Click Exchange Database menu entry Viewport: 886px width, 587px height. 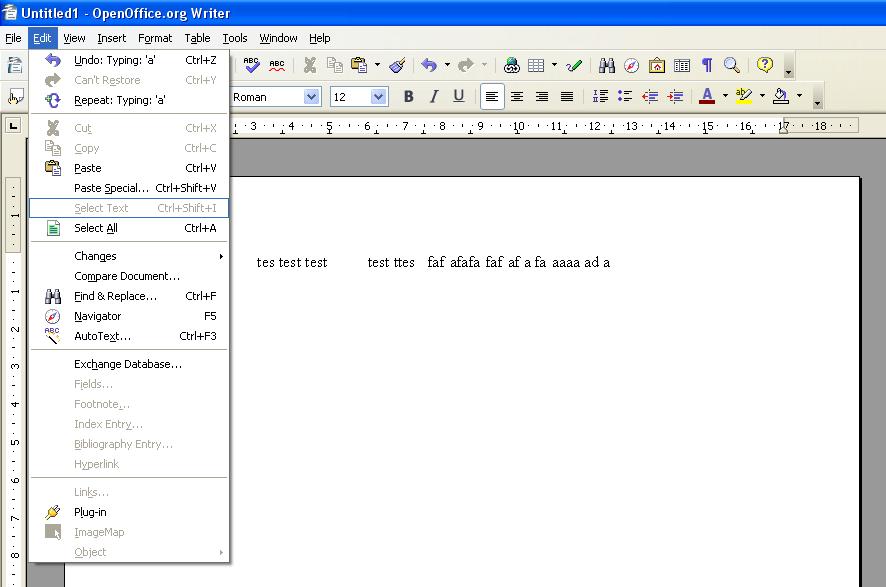127,364
